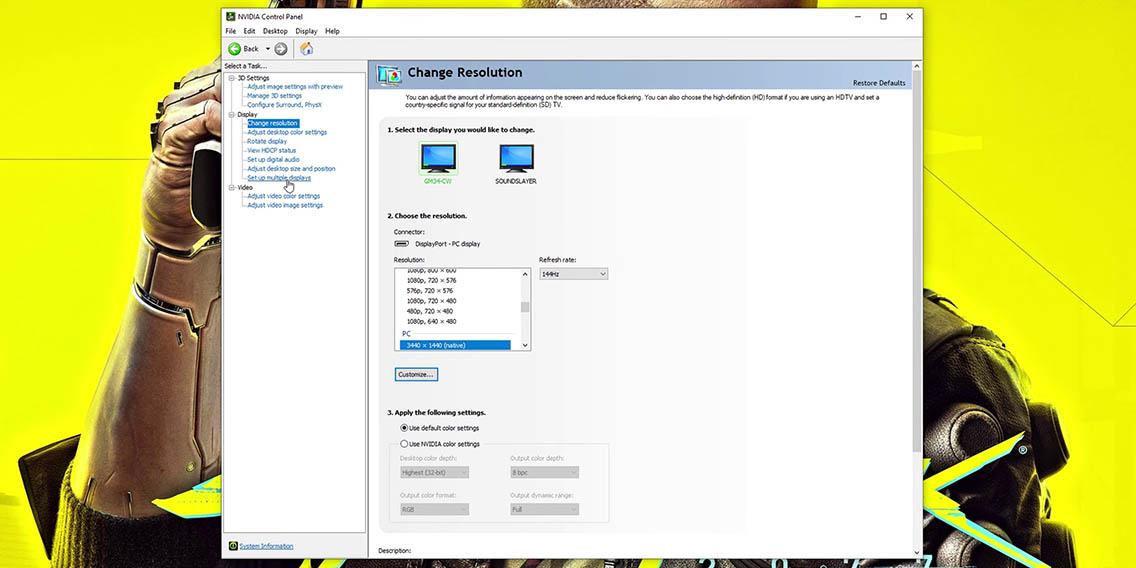This screenshot has height=568, width=1136.
Task: Select the GM34-CW display monitor icon
Action: click(438, 158)
